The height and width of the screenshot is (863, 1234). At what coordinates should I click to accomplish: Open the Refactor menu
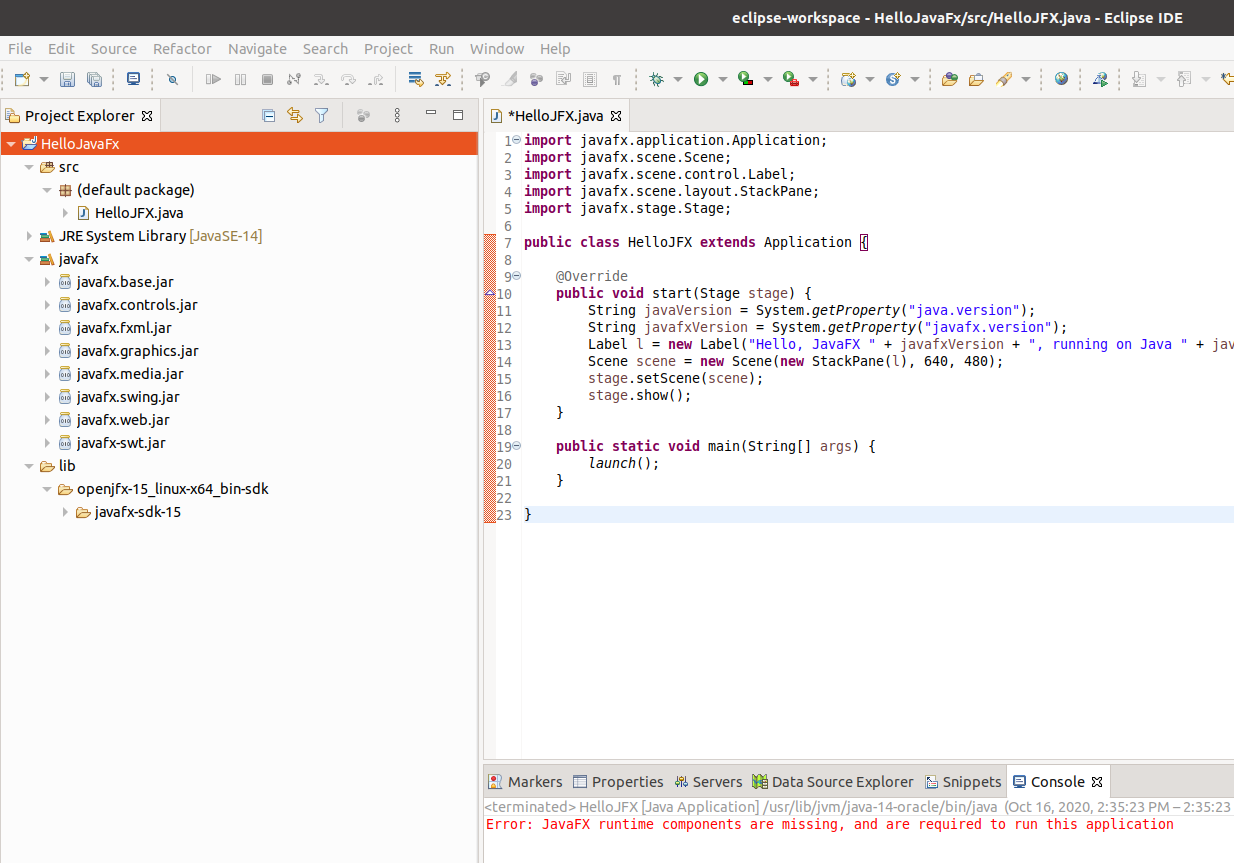(x=182, y=48)
